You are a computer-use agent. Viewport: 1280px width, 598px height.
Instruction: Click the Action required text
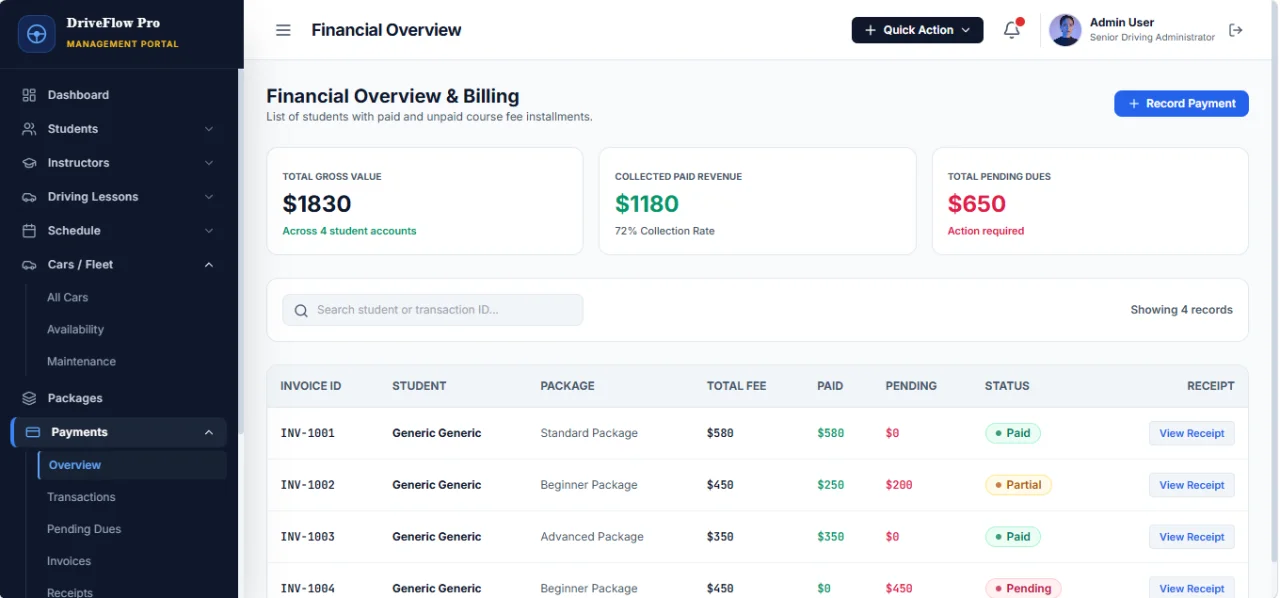[986, 231]
